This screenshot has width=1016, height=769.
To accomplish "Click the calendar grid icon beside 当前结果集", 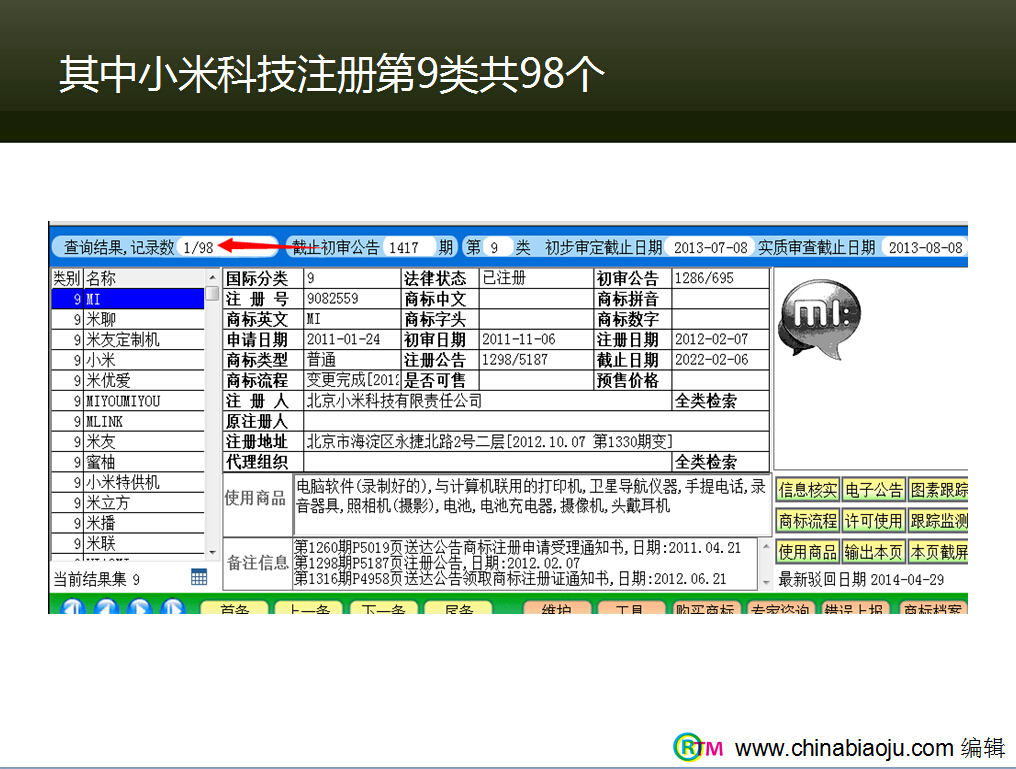I will [x=199, y=577].
